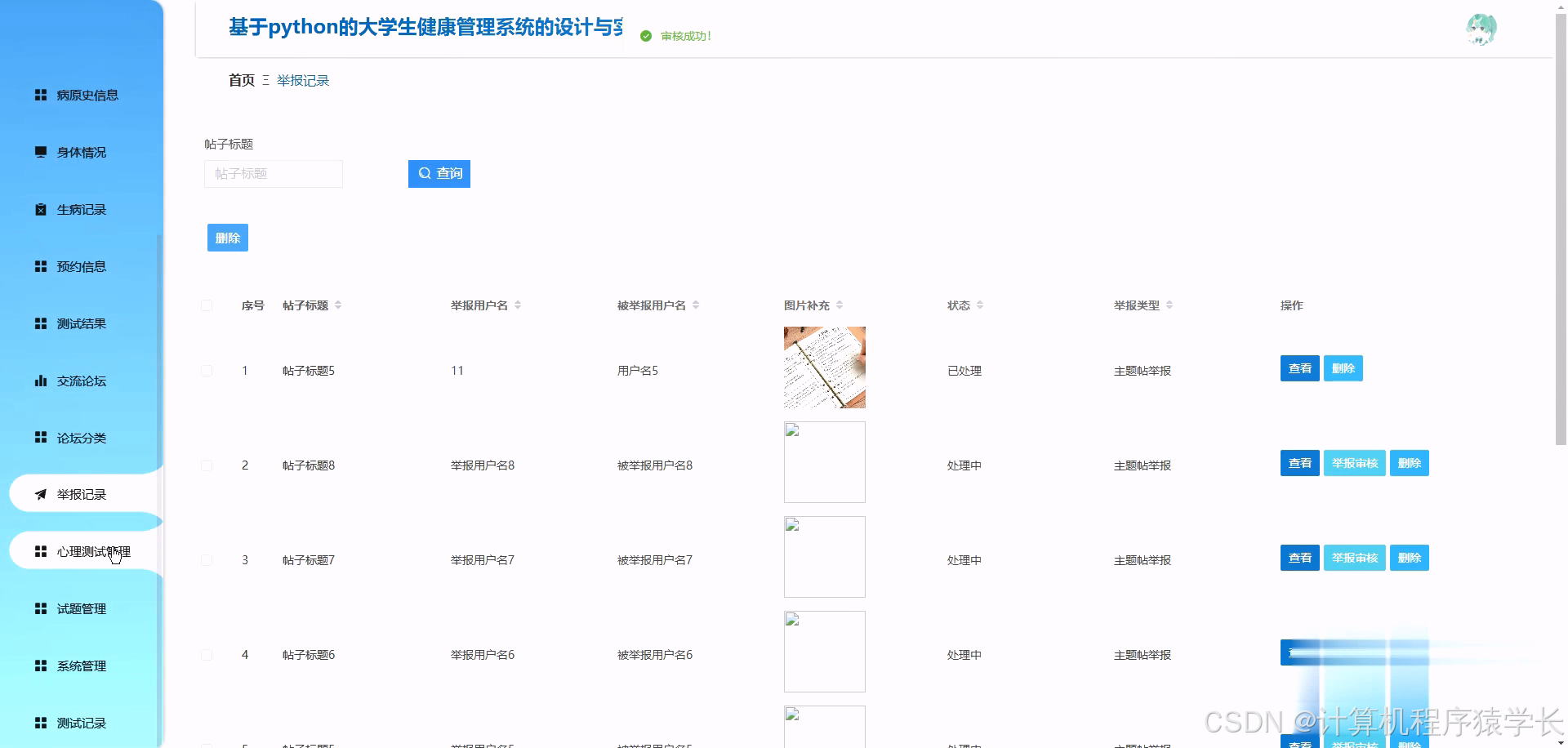
Task: Click the 查询 search button
Action: click(x=439, y=173)
